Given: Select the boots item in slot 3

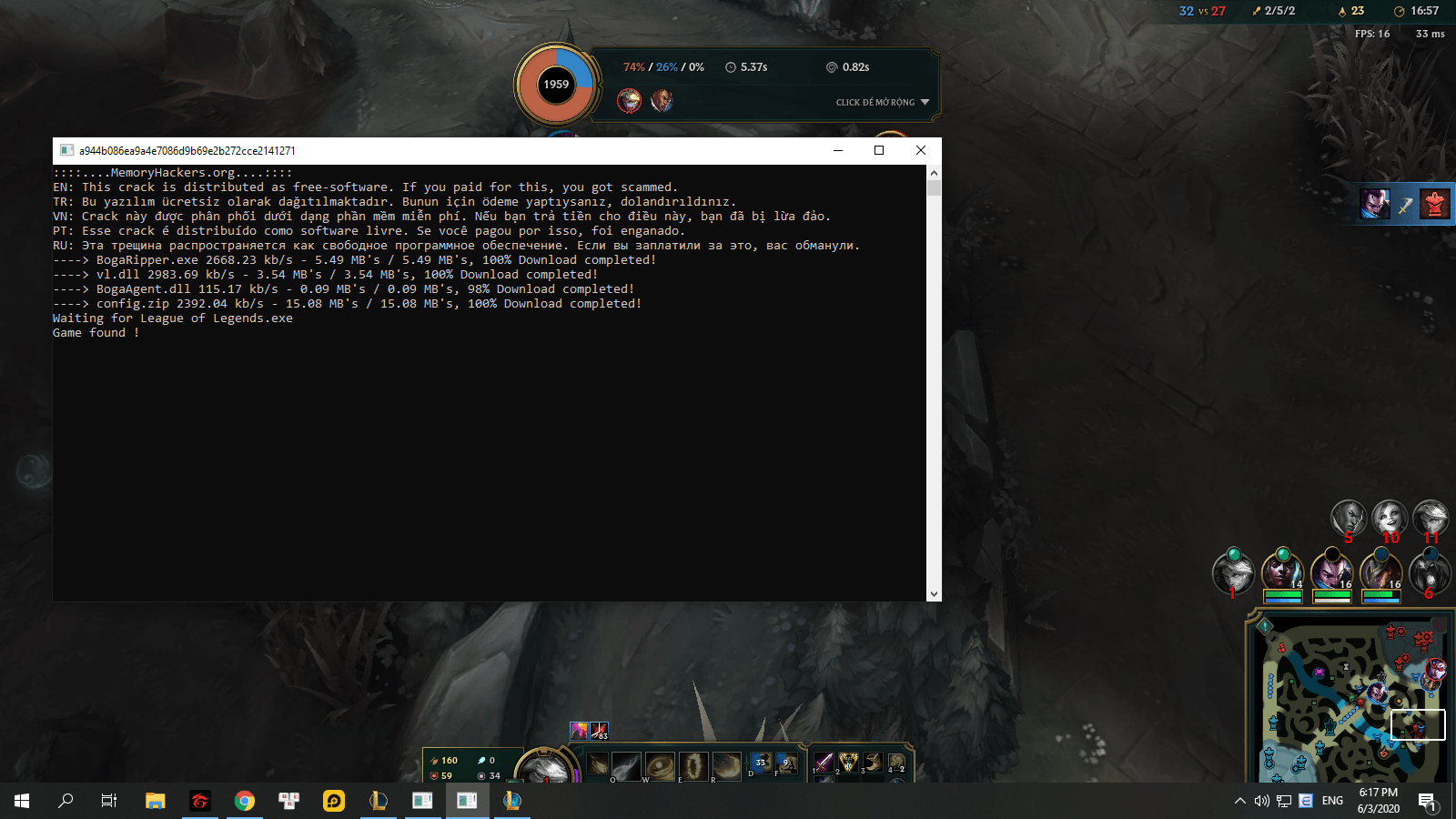Looking at the screenshot, I should 873,763.
